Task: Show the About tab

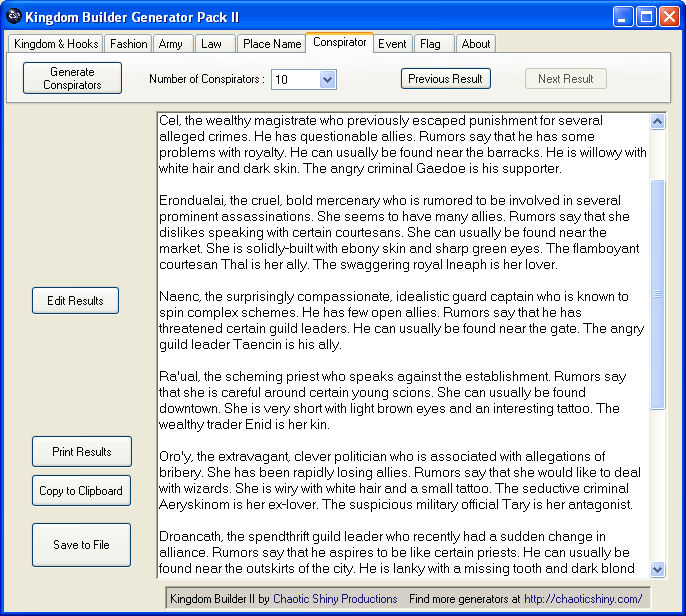Action: click(476, 44)
